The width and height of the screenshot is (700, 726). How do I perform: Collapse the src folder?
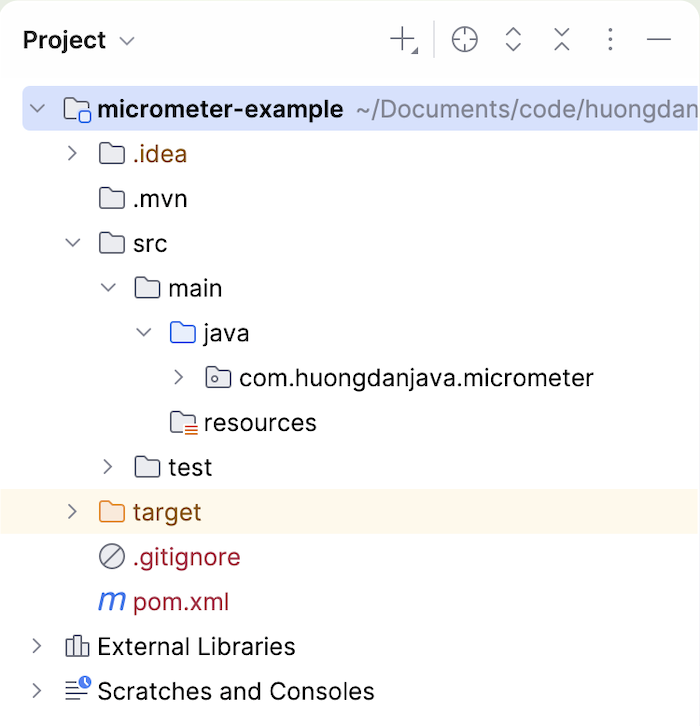[x=72, y=243]
